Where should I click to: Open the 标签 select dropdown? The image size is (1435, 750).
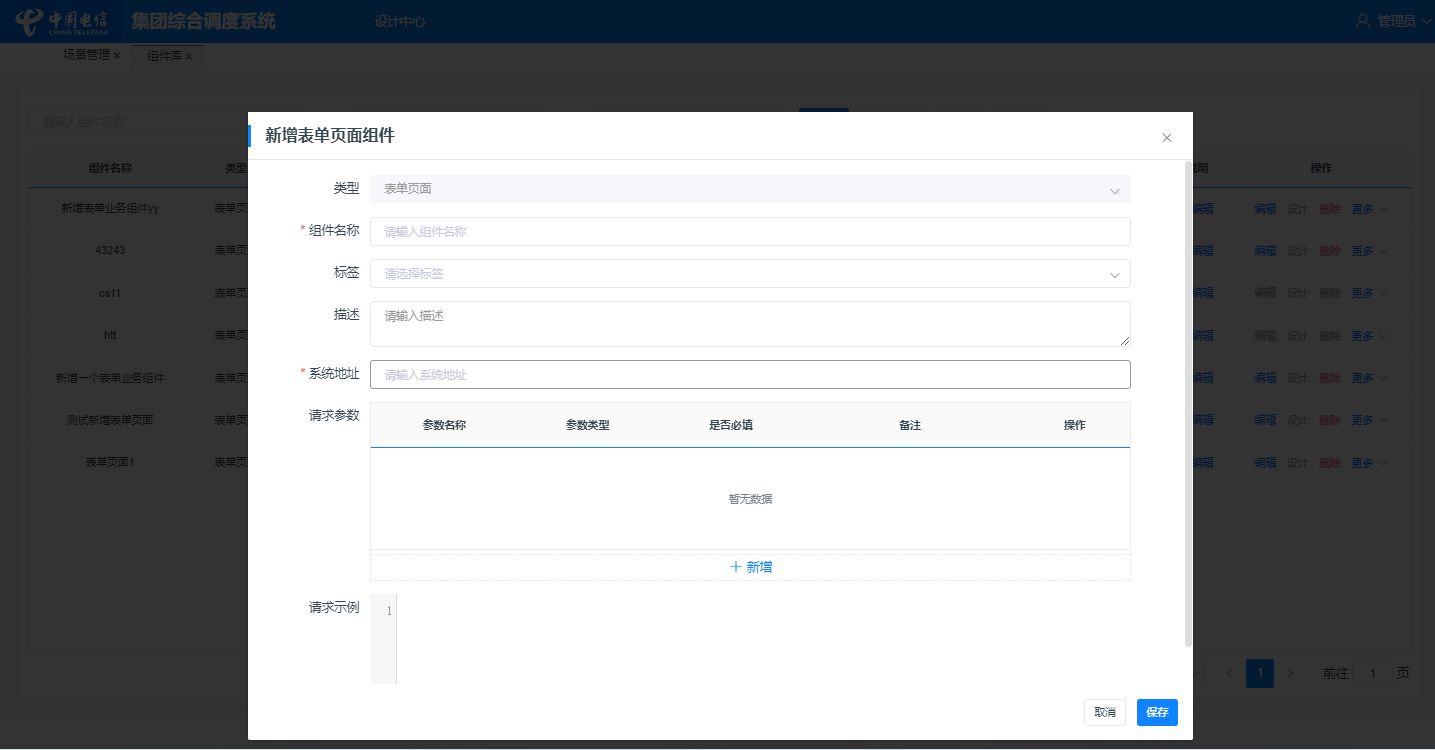[750, 273]
